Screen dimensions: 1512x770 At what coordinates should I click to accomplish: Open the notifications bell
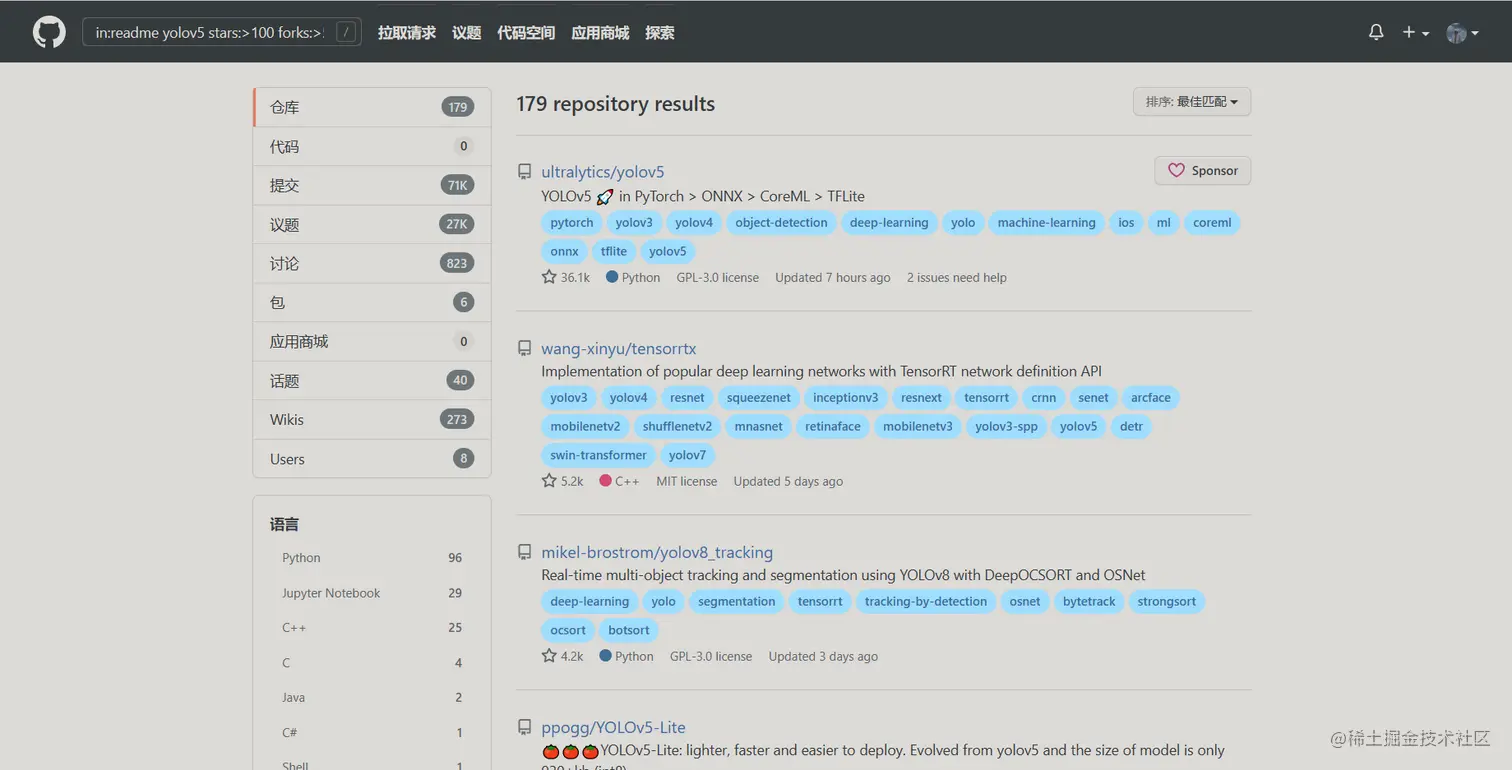pos(1376,32)
